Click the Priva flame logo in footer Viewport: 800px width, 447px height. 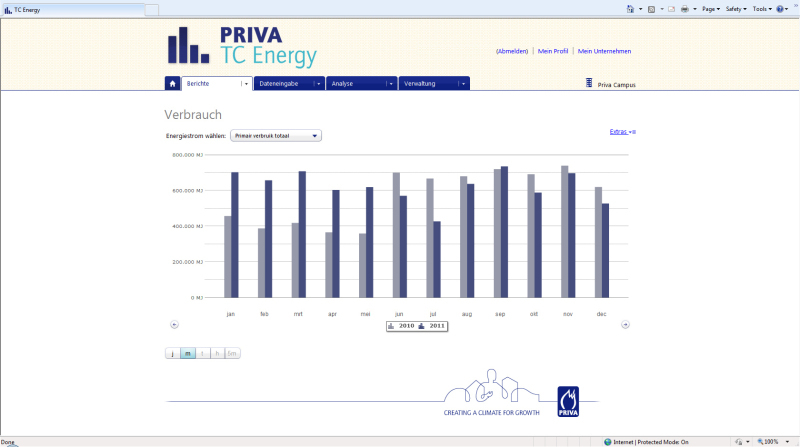pyautogui.click(x=568, y=402)
